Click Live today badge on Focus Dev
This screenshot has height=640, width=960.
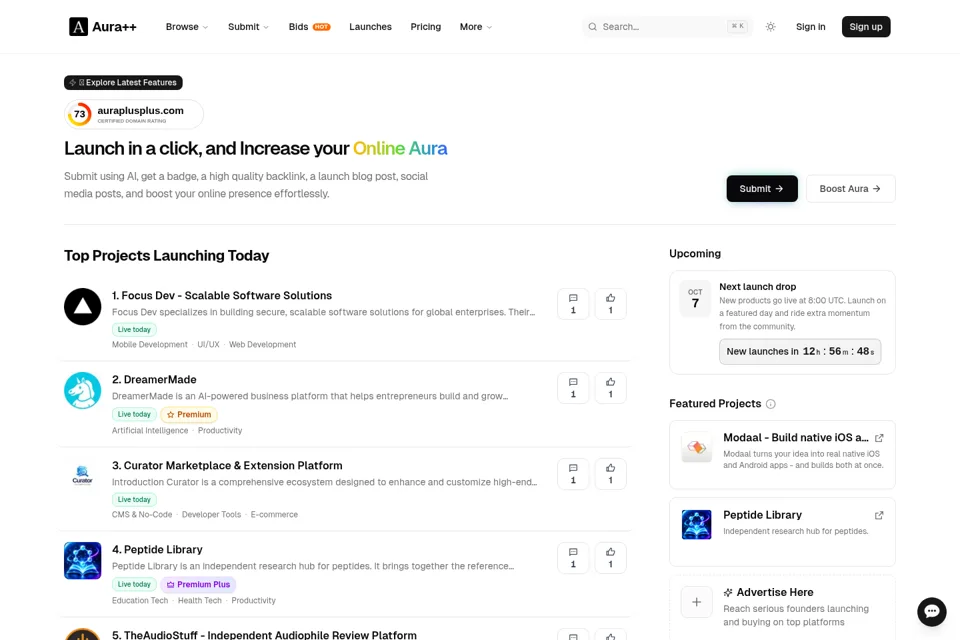134,329
